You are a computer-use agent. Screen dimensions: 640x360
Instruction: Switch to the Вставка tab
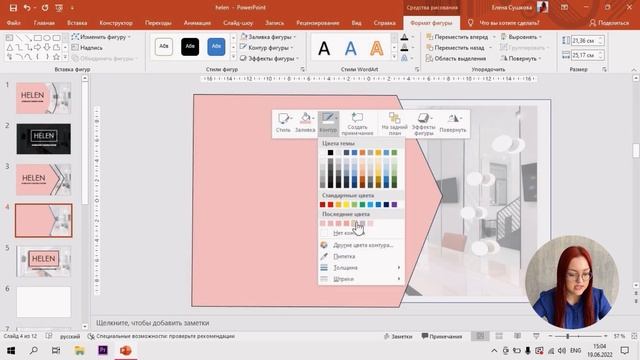pos(77,23)
